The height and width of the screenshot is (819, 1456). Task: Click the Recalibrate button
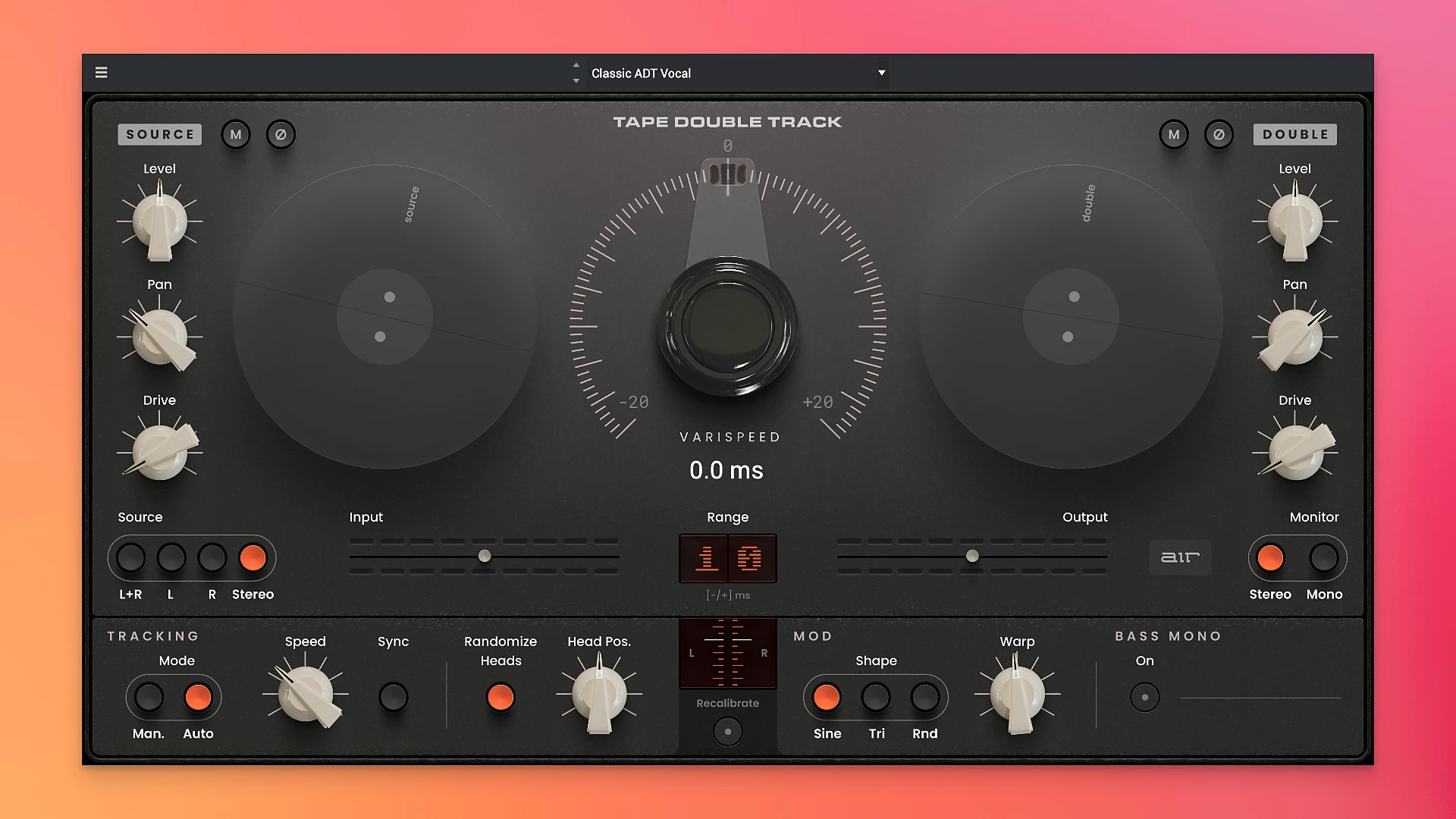pos(728,732)
